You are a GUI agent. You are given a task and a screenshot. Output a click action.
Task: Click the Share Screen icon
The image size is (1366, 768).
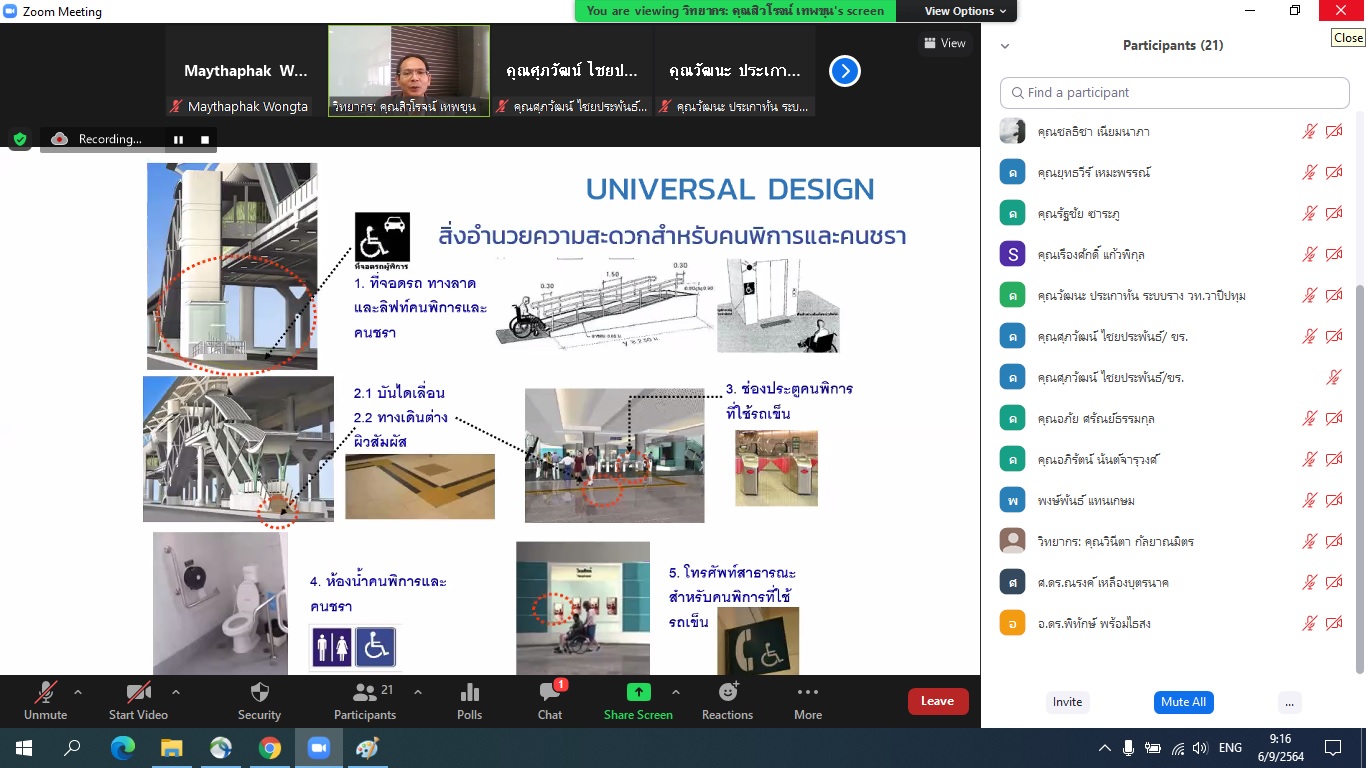tap(638, 693)
